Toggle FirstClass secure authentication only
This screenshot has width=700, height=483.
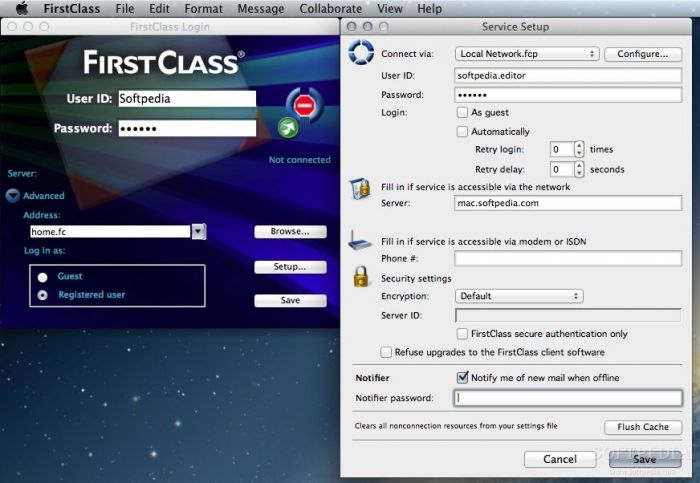462,334
